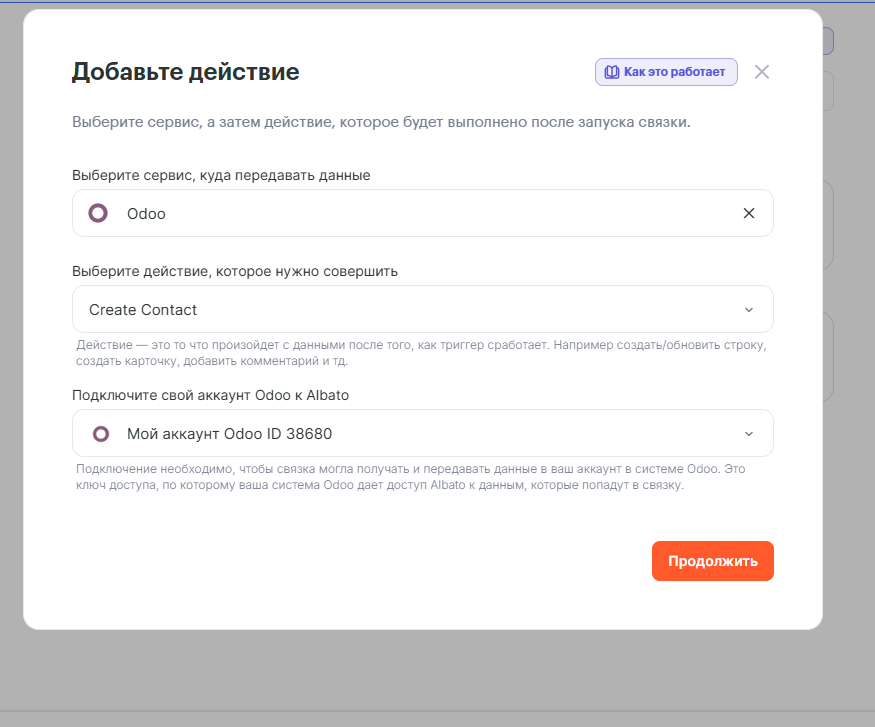Click the hint text starting with "Действие — это"
This screenshot has height=727, width=875.
click(x=420, y=352)
